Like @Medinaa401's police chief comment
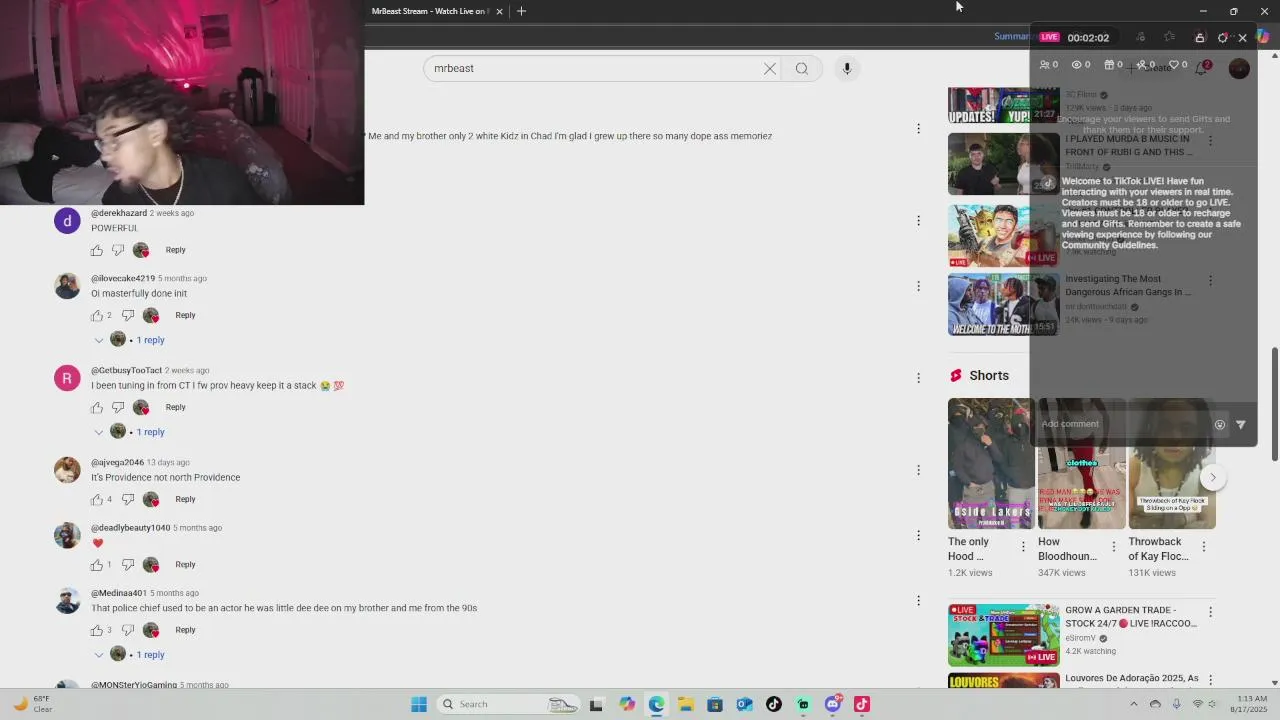 (97, 630)
